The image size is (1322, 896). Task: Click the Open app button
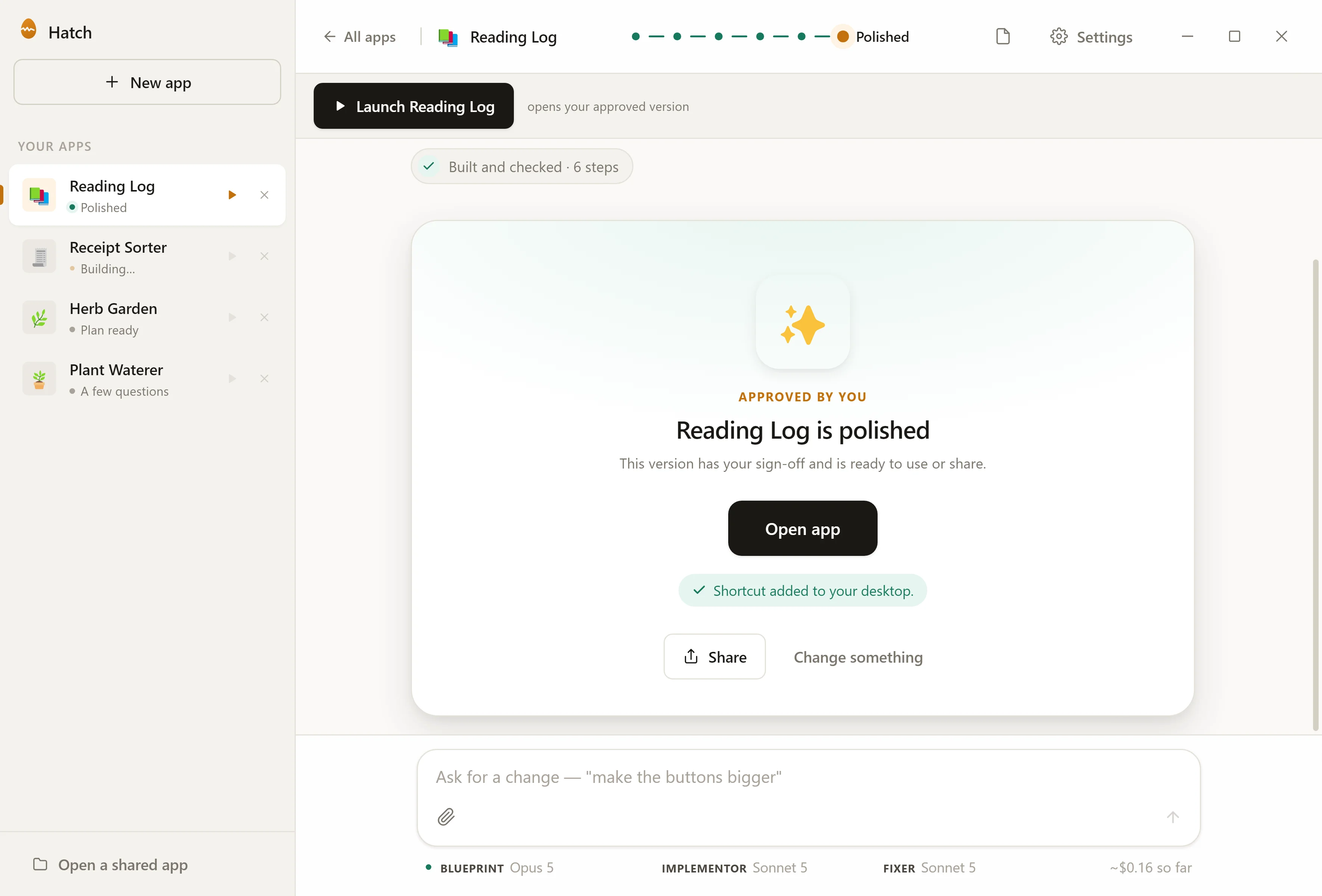point(803,528)
